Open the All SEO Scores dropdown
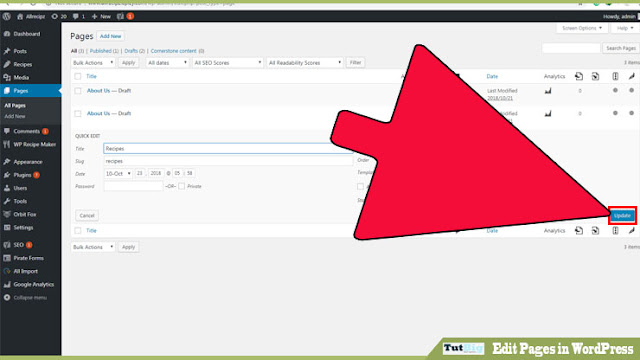 coord(227,63)
